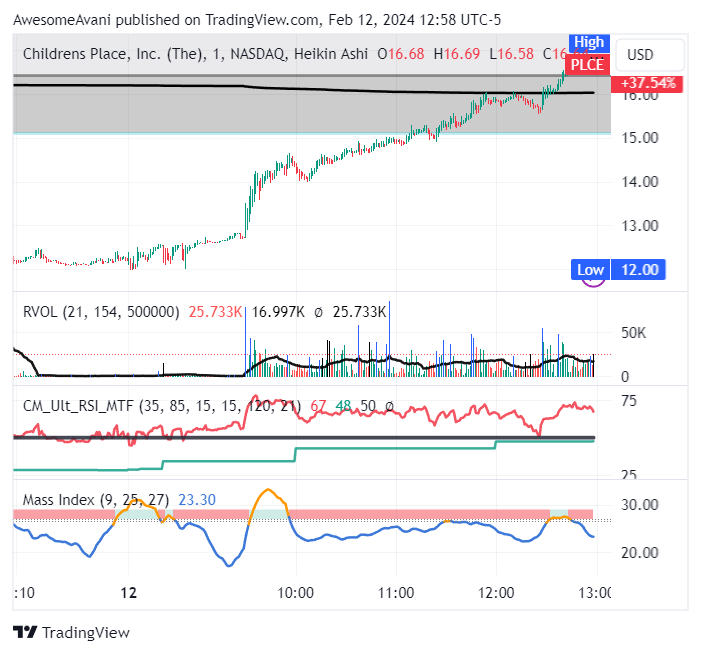701x654 pixels.
Task: Click the 30.00 Mass Index scale label
Action: (640, 505)
